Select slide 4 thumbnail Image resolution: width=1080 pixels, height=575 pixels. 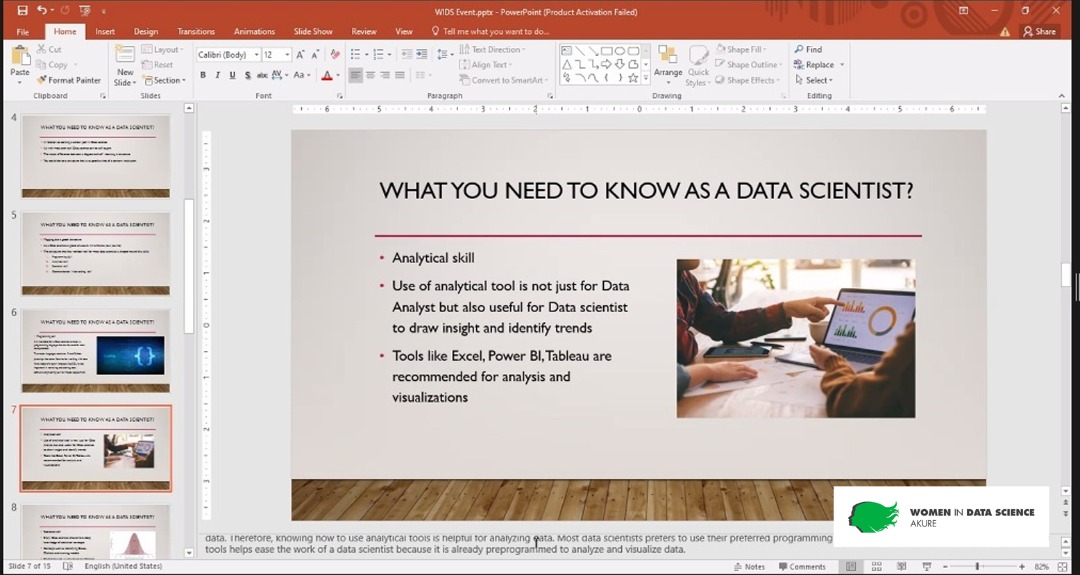pyautogui.click(x=96, y=156)
